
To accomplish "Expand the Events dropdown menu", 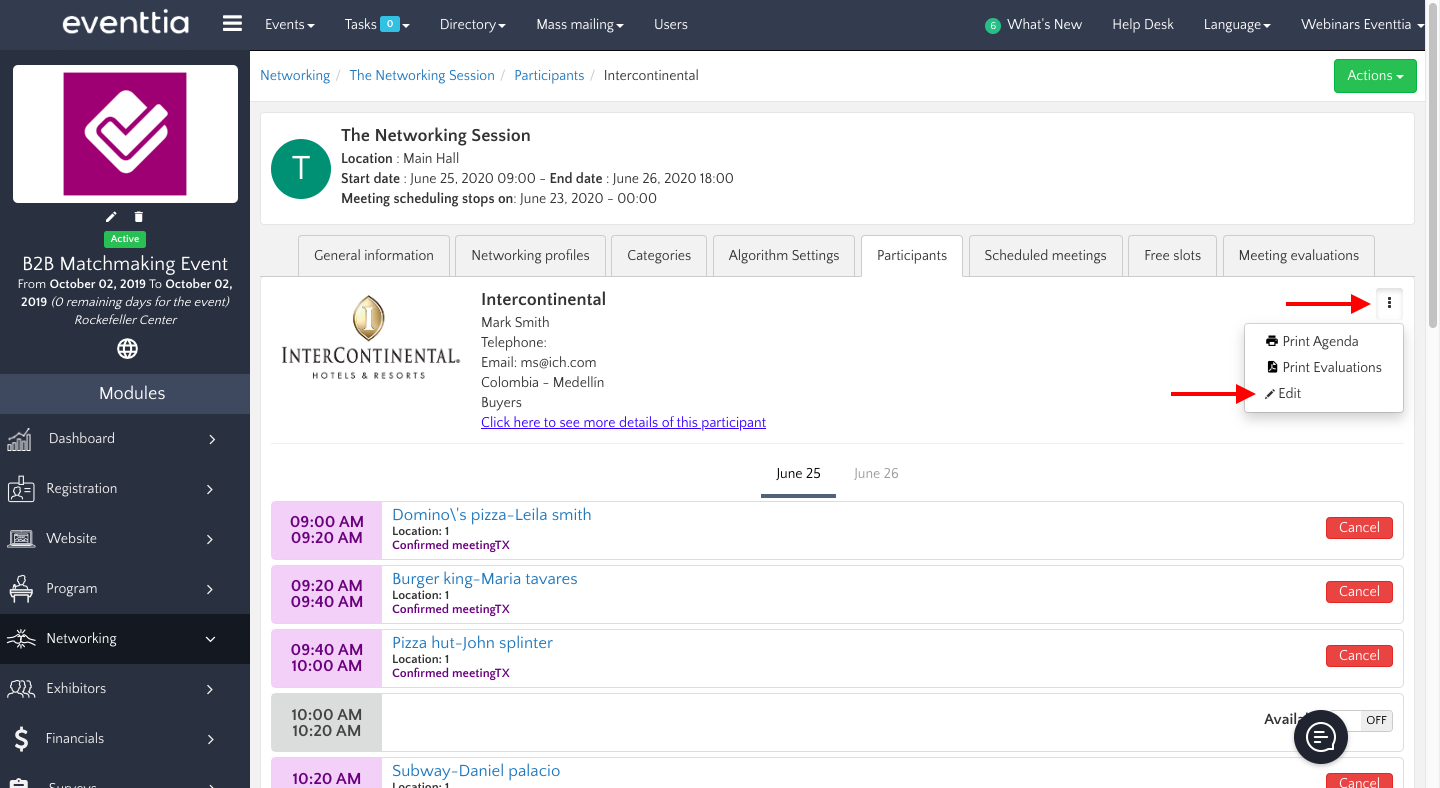I will [x=289, y=24].
